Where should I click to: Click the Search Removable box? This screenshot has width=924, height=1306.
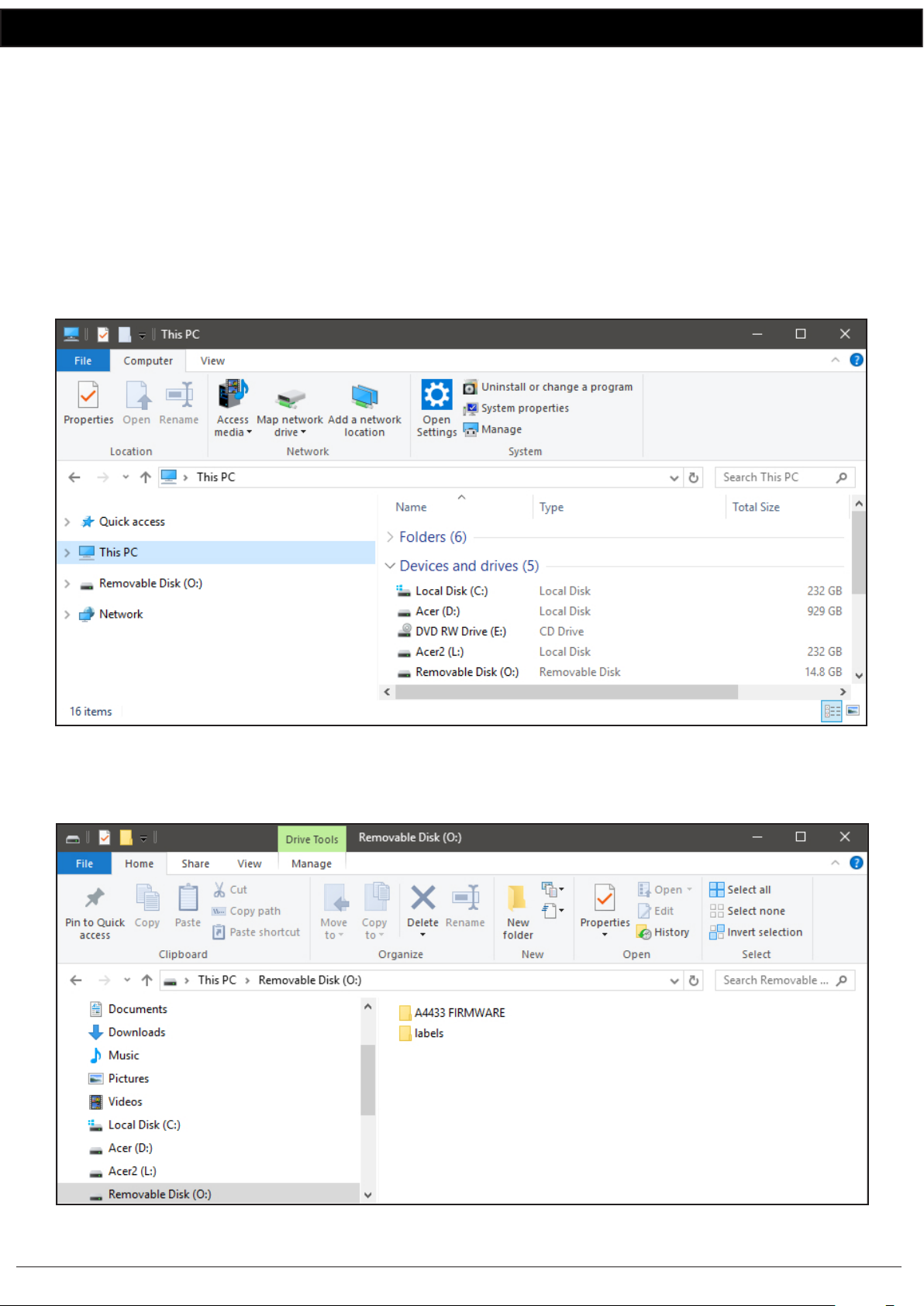point(784,980)
